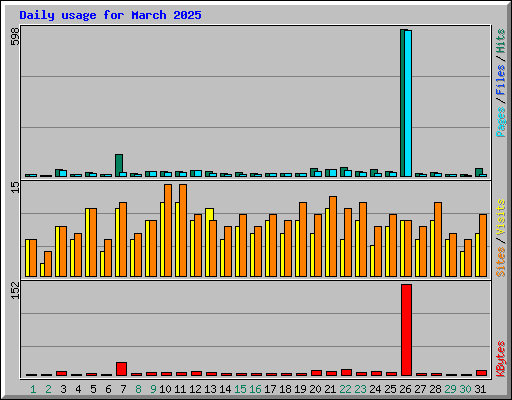Click day label 11 on the x-axis
This screenshot has height=400, width=512.
[x=180, y=389]
